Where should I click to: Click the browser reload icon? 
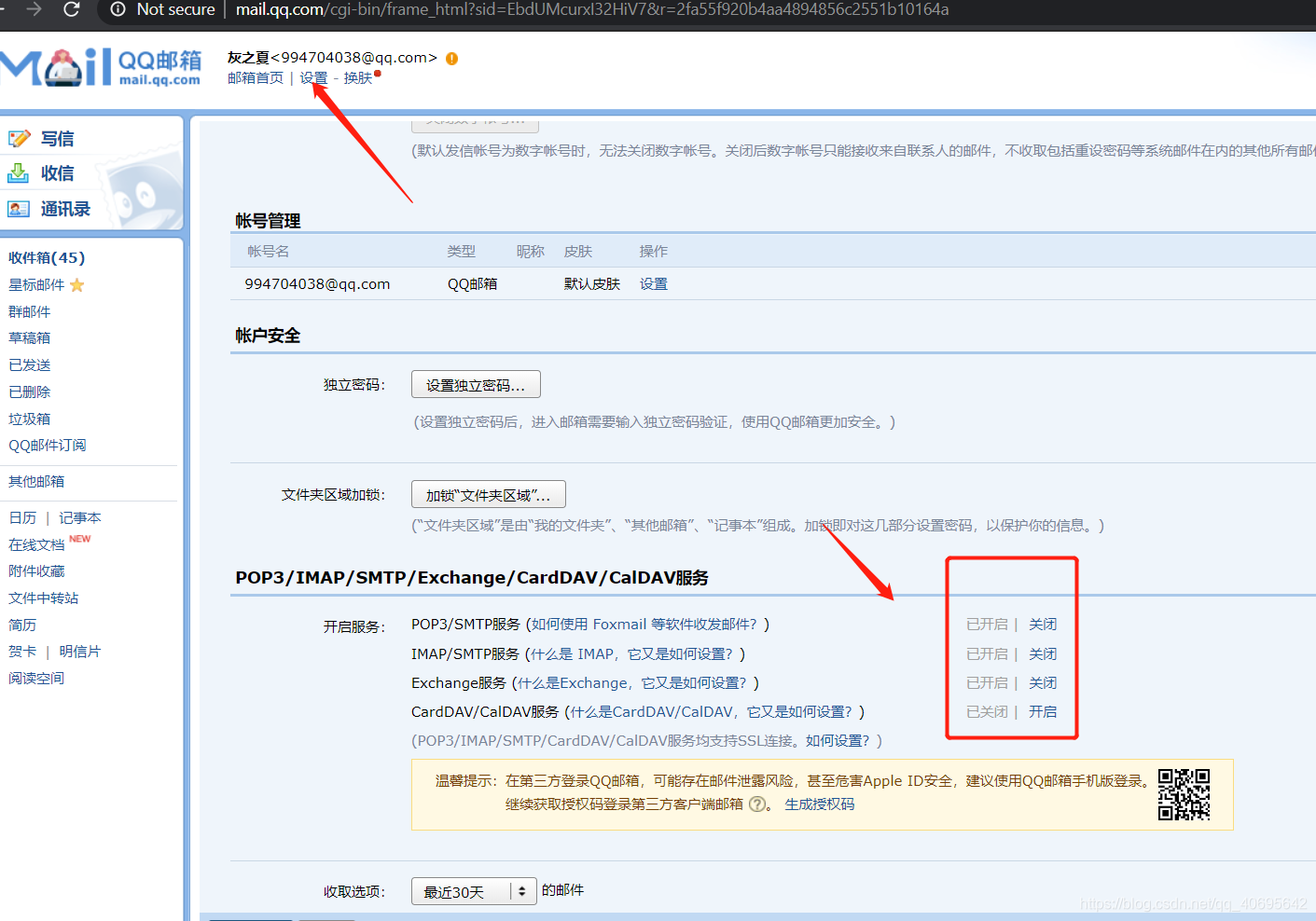72,9
